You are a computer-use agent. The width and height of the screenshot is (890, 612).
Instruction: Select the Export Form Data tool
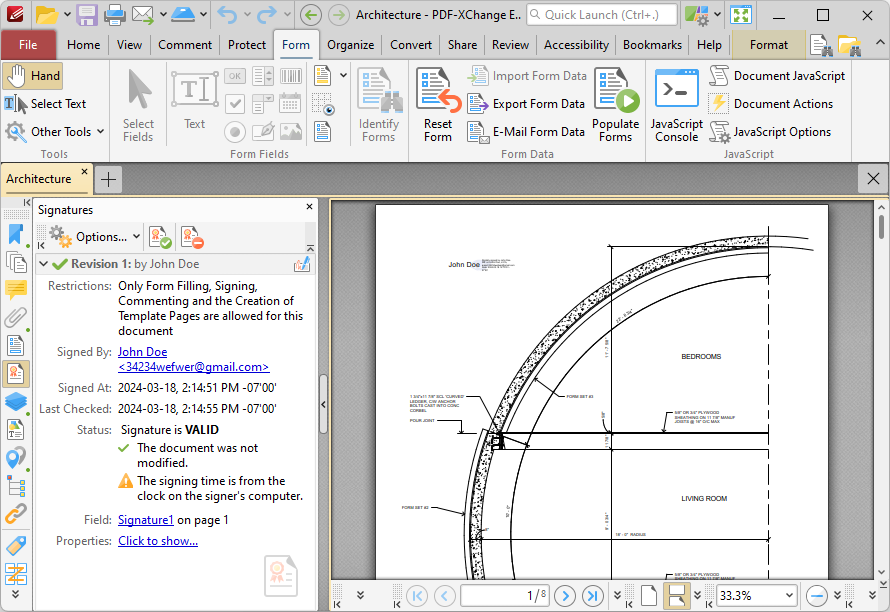(x=526, y=104)
